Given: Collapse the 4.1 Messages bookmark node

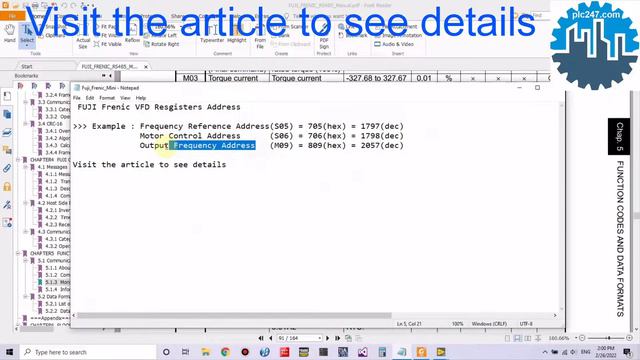Looking at the screenshot, I should click(x=25, y=167).
